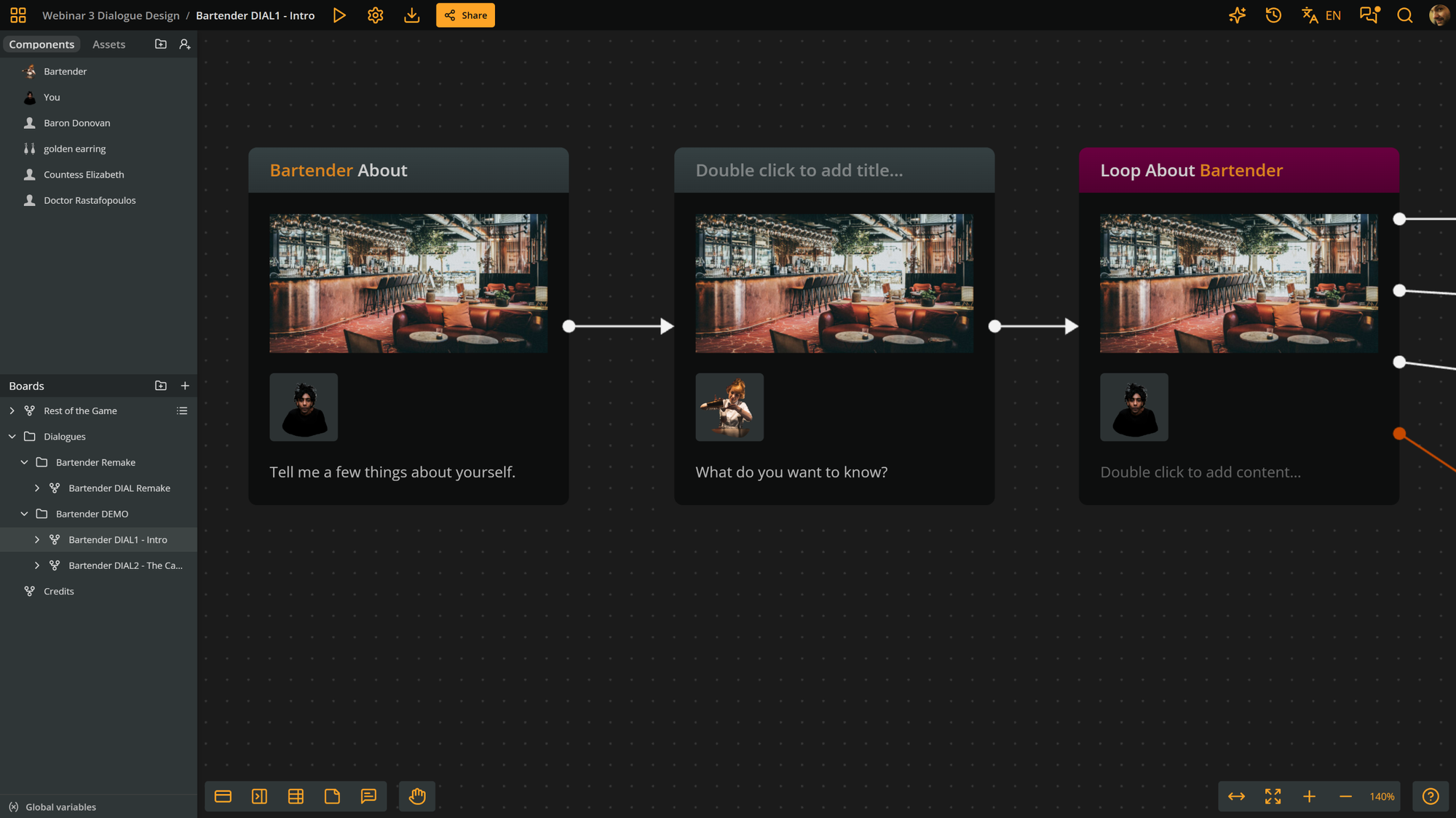Viewport: 1456px width, 818px height.
Task: Zoom in with the plus button
Action: point(1309,796)
